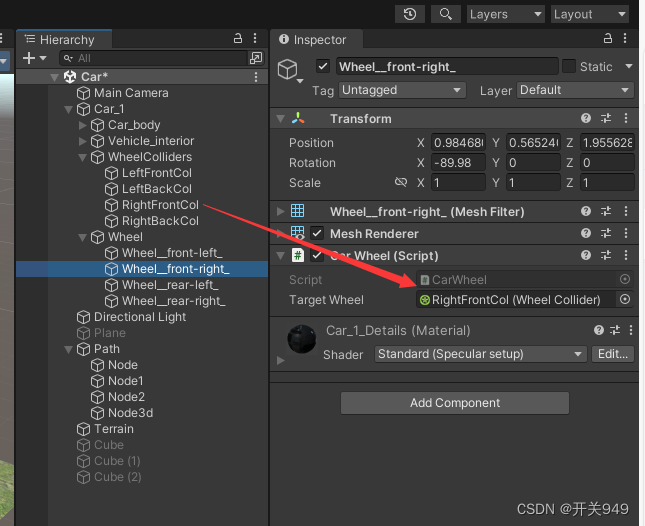Click the GameObject cube icon picker
Image resolution: width=645 pixels, height=526 pixels.
tap(290, 70)
